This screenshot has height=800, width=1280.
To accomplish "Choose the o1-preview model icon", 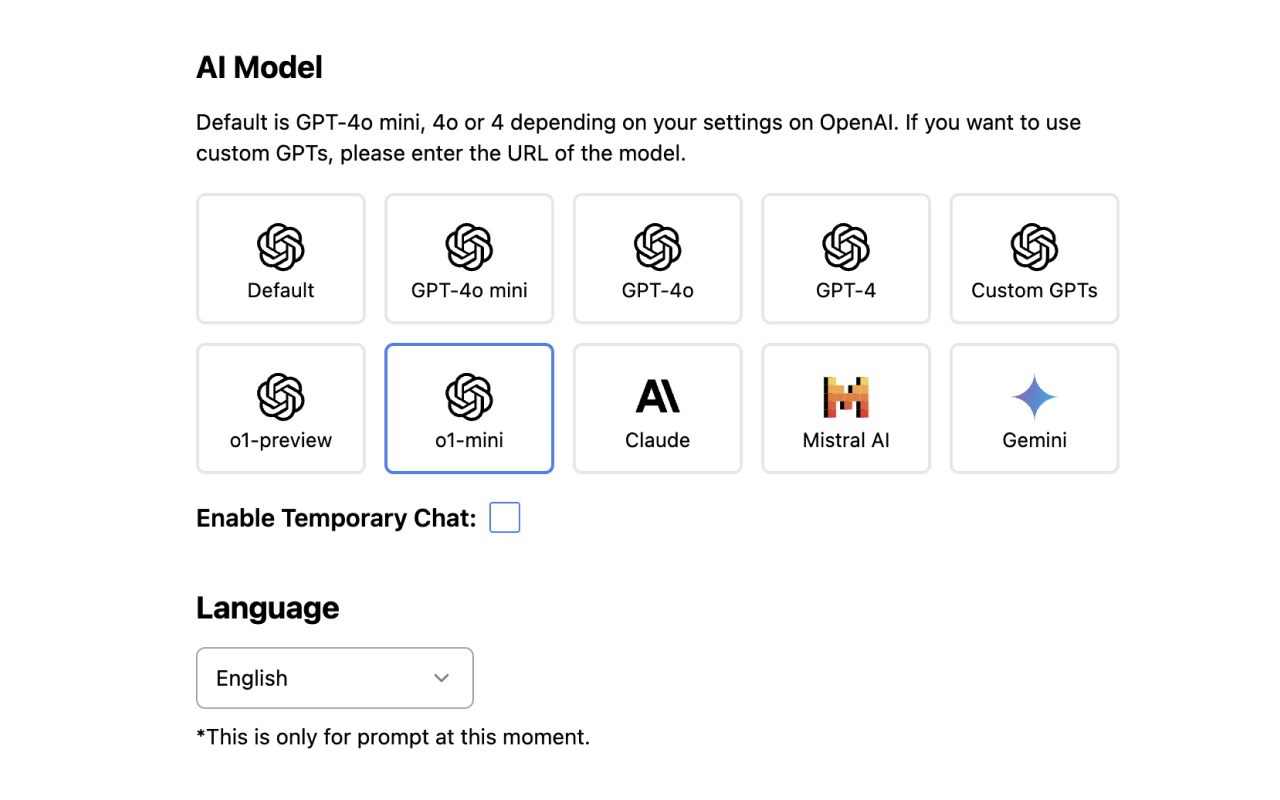I will pos(281,396).
